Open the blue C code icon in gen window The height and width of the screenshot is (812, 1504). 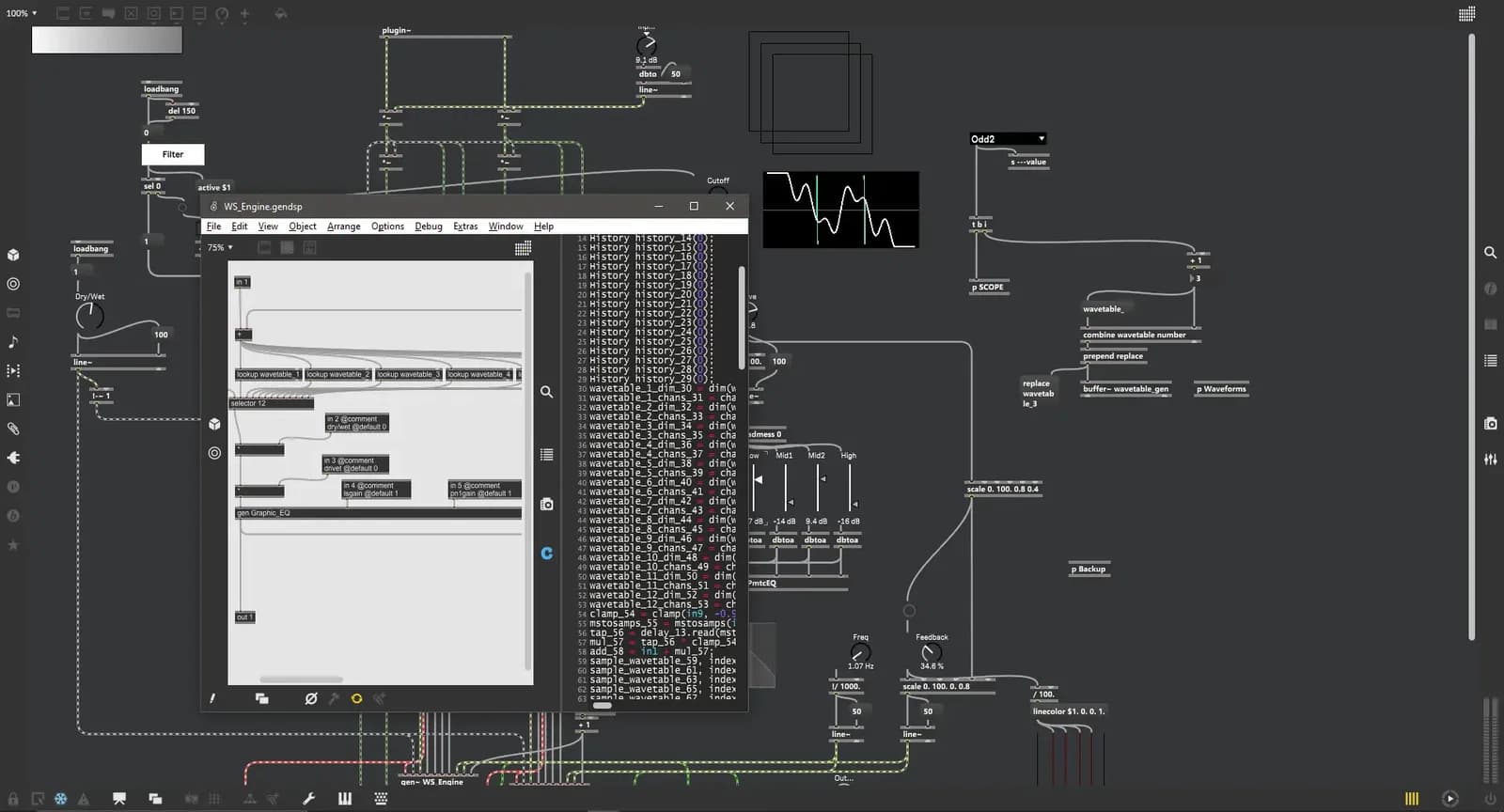click(x=546, y=554)
